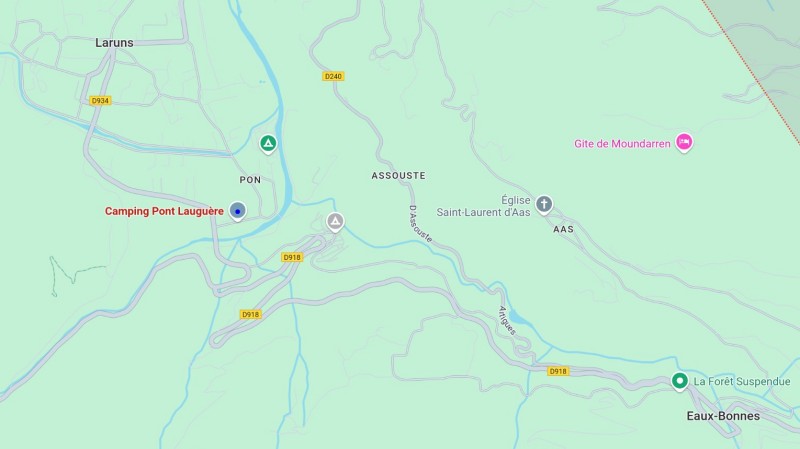Viewport: 800px width, 449px height.
Task: Select La Forêt Suspendue green marker
Action: coord(680,381)
